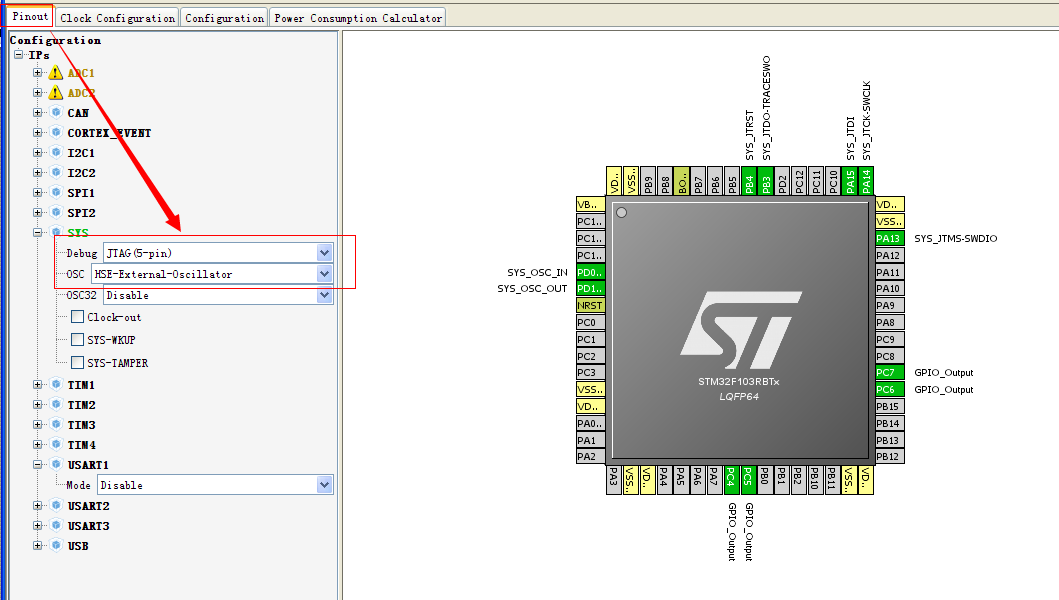Expand the SPI2 peripheral node
This screenshot has height=600, width=1059.
point(38,212)
